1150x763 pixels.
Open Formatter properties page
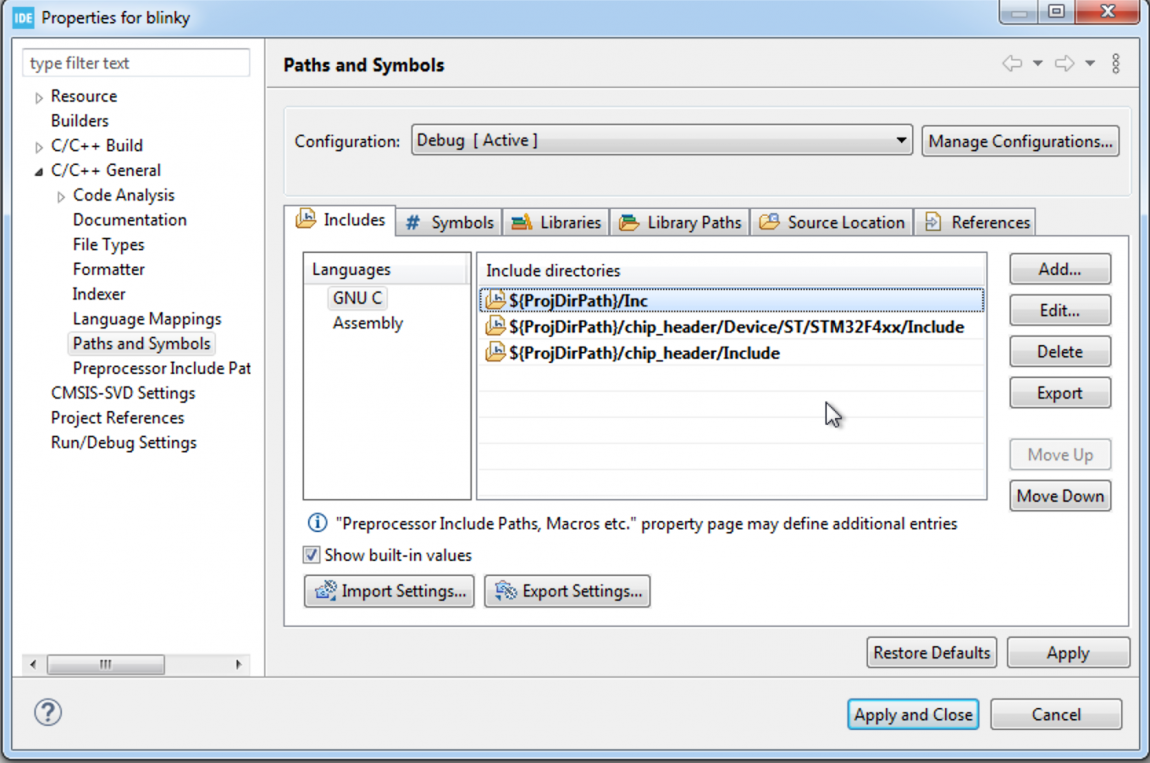click(x=109, y=269)
